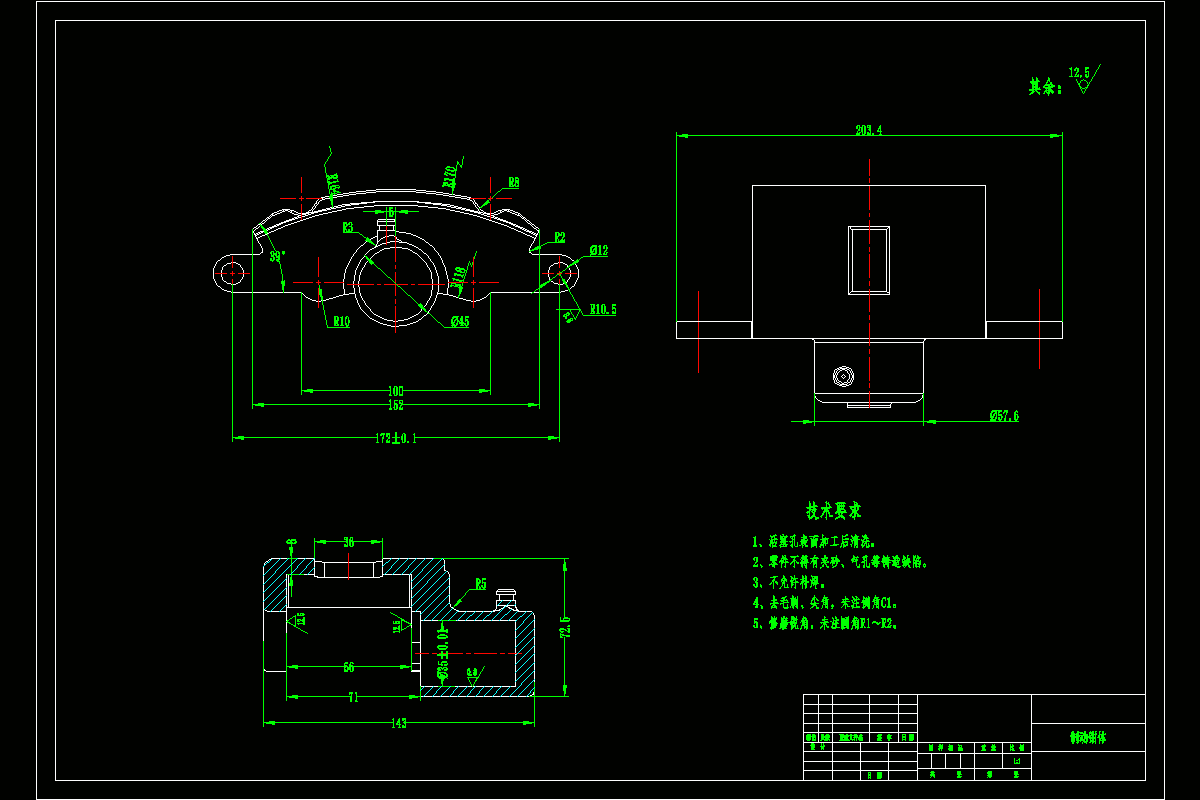Select the R8 radius annotation
1200x800 pixels.
coord(513,183)
